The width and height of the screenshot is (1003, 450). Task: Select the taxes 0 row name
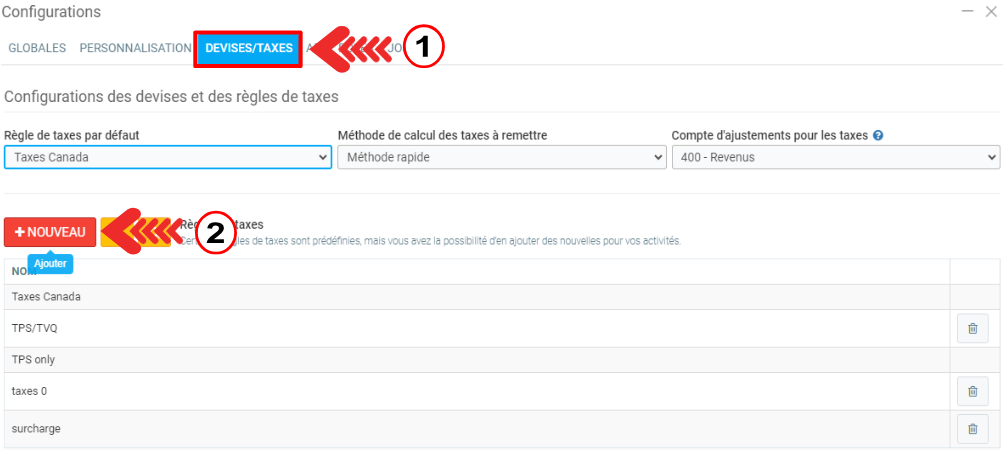click(x=30, y=391)
